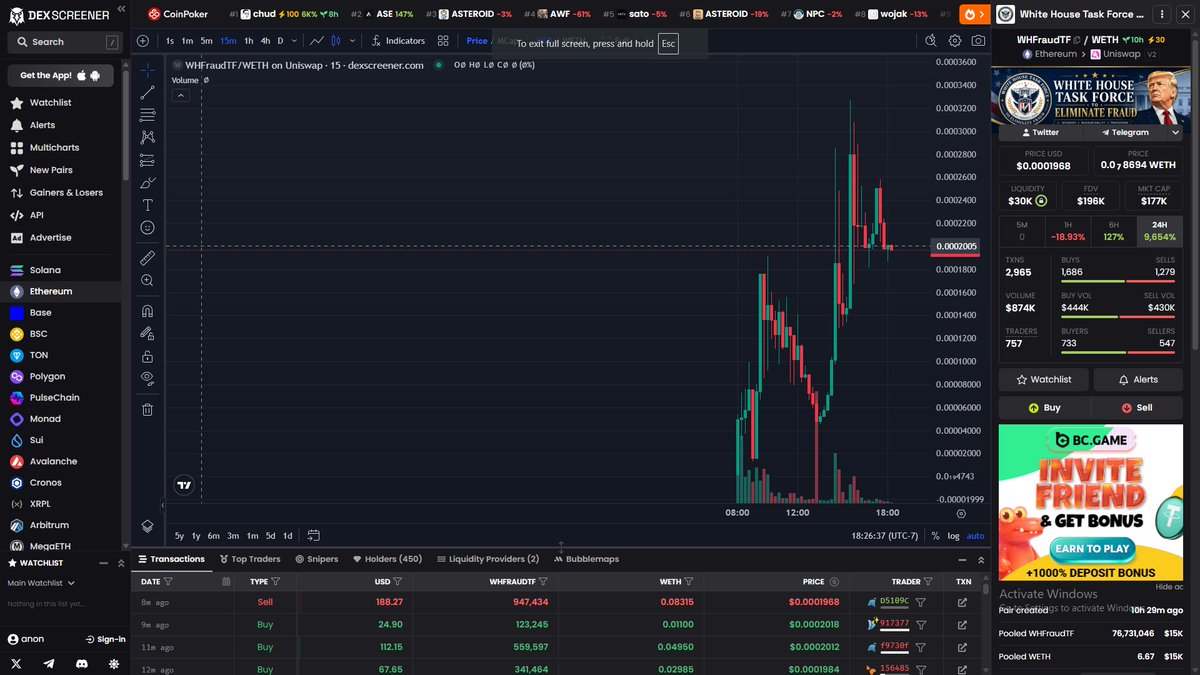Image resolution: width=1200 pixels, height=675 pixels.
Task: Select the text annotation tool
Action: [147, 205]
